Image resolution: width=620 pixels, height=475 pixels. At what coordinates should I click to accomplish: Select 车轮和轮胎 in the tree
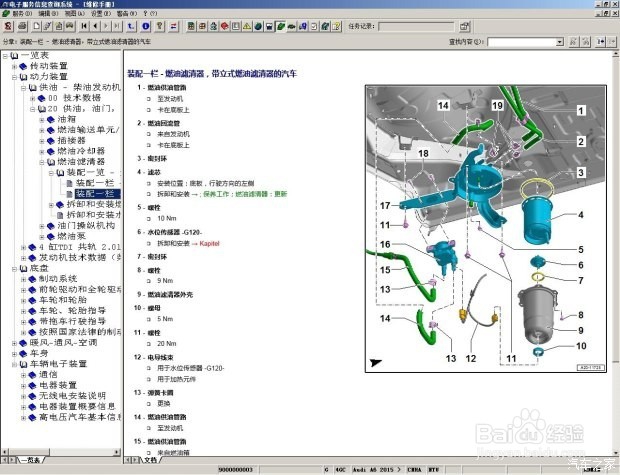click(63, 300)
